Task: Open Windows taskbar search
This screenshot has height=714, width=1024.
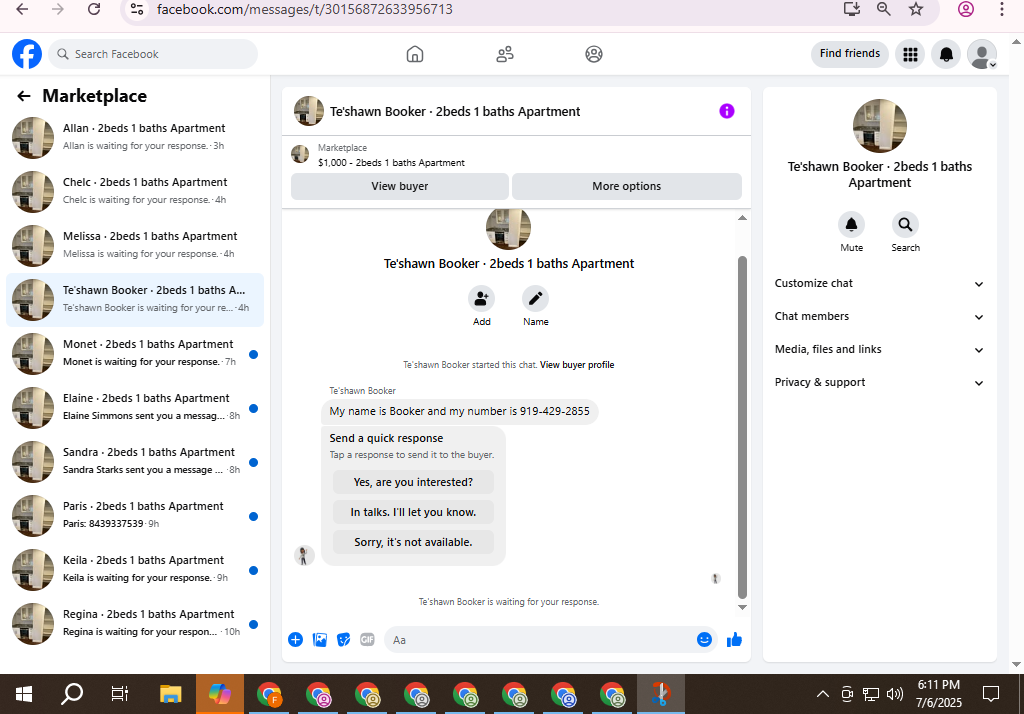Action: pos(72,694)
